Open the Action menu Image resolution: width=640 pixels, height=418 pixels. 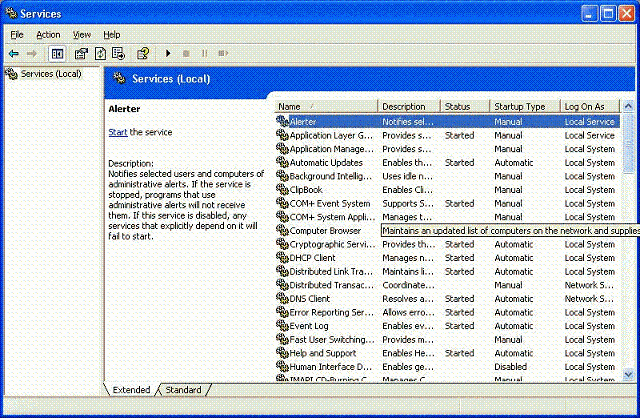pyautogui.click(x=48, y=35)
